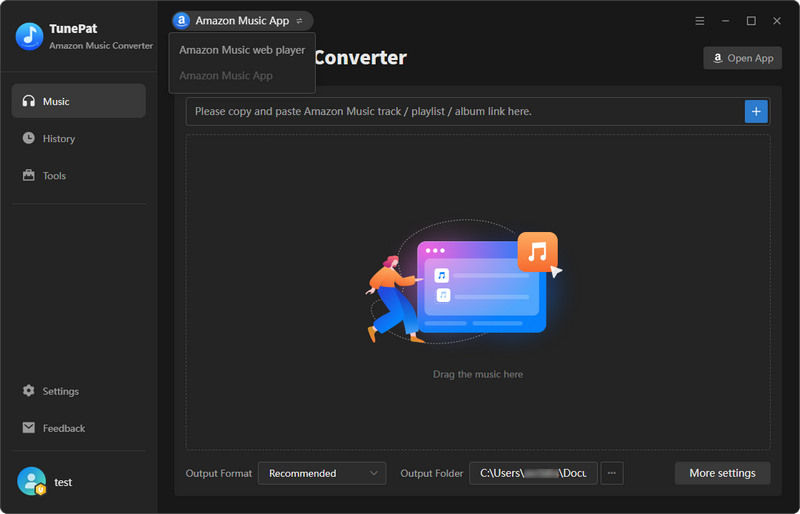The width and height of the screenshot is (800, 514).
Task: Click the Output Format label
Action: 219,473
